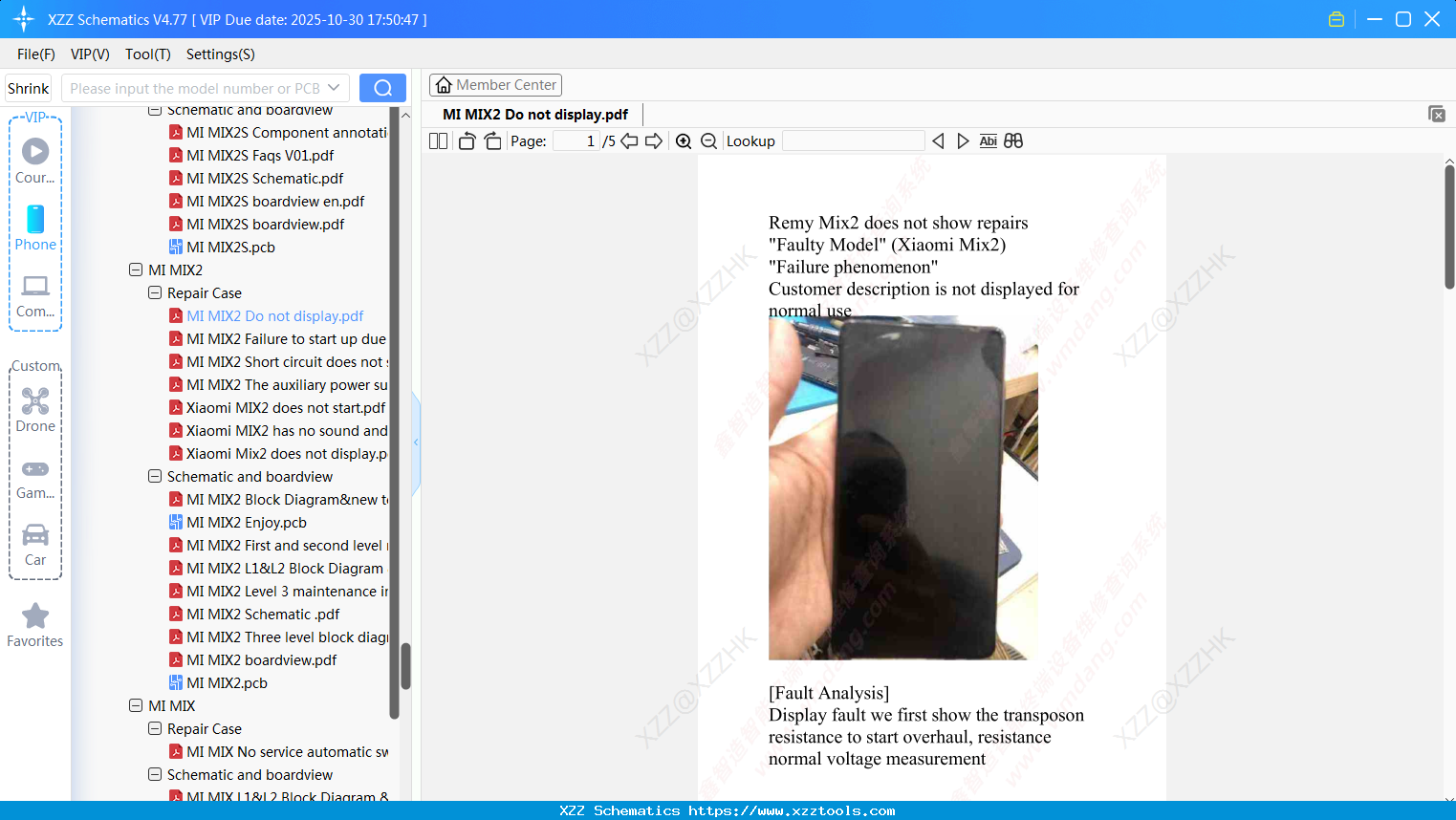Click the Courses play icon
The height and width of the screenshot is (820, 1456).
tap(35, 150)
